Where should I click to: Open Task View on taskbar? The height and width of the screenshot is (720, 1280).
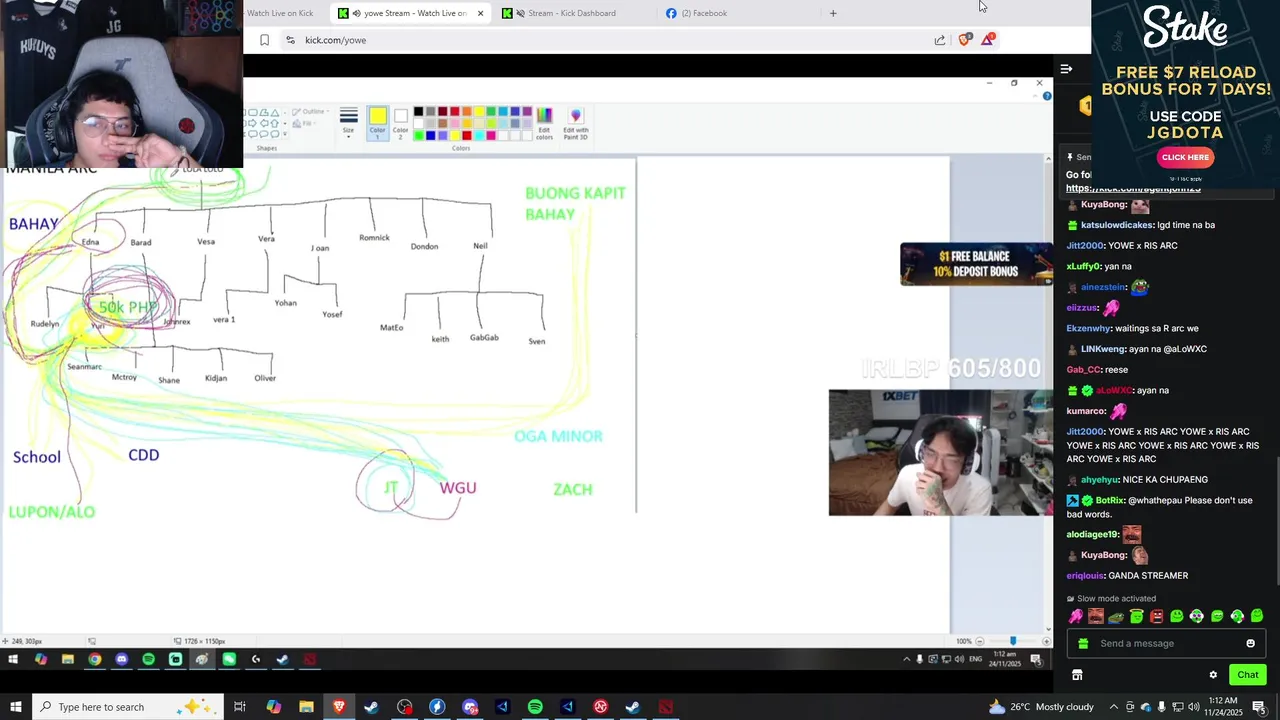click(240, 707)
